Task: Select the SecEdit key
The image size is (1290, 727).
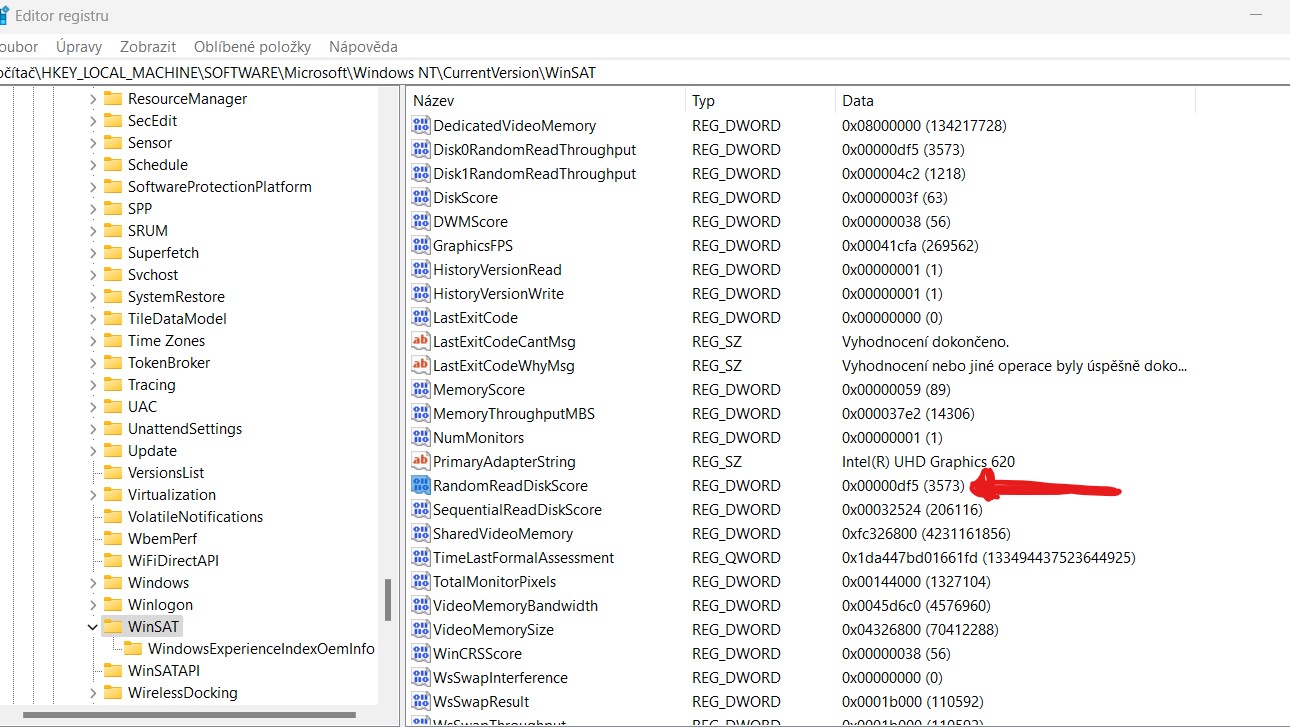Action: click(x=153, y=120)
